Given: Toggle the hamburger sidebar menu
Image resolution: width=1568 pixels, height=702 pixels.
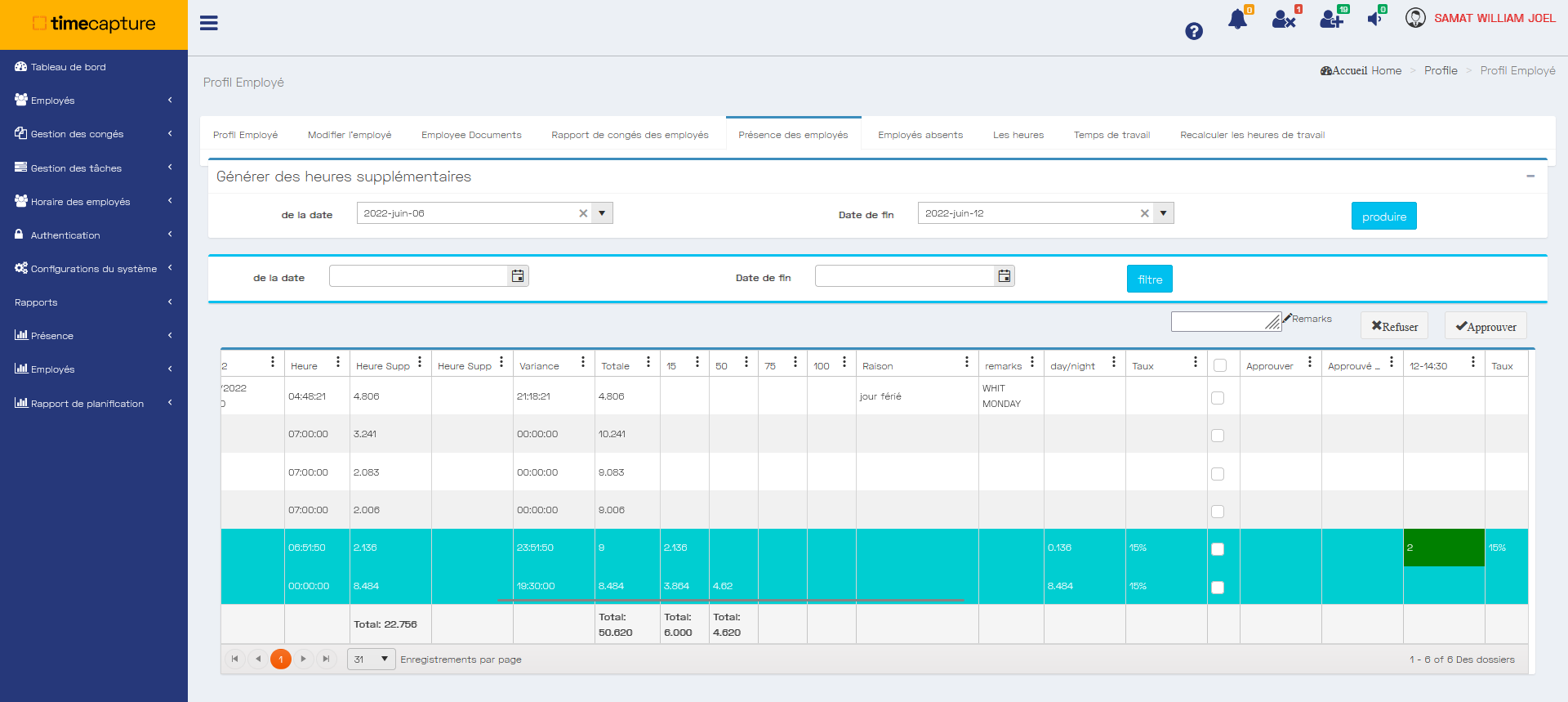Looking at the screenshot, I should (x=209, y=23).
